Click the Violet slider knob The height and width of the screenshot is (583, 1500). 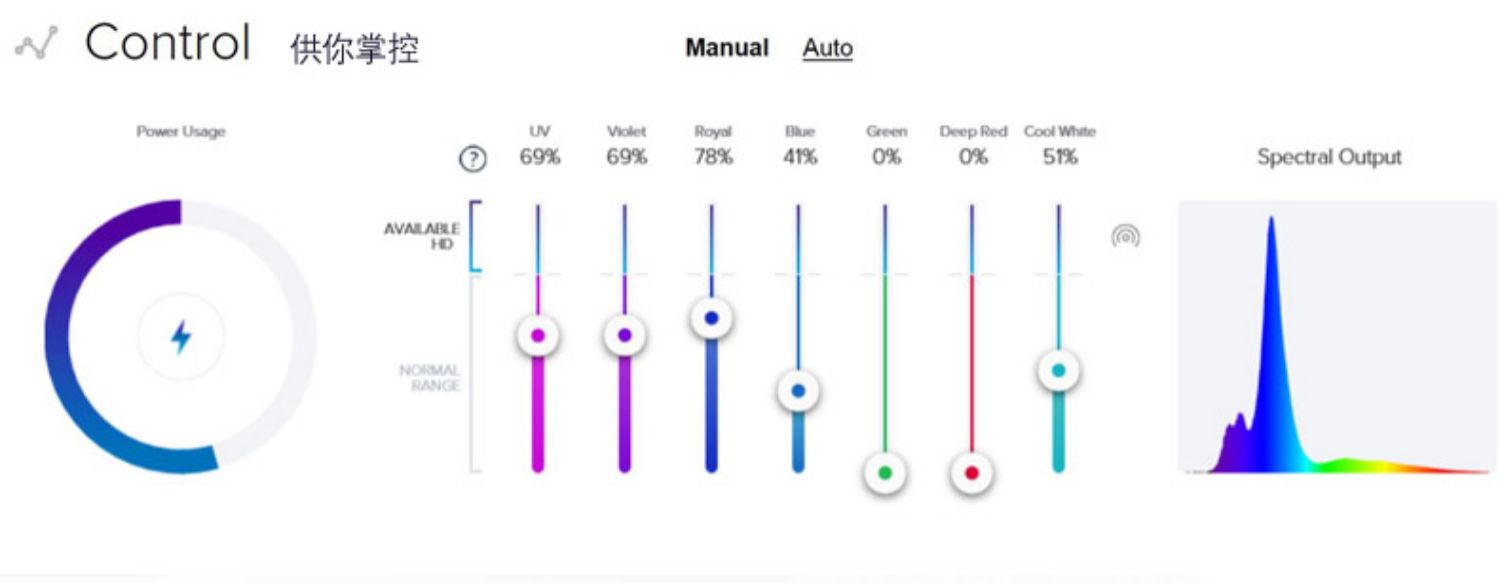click(625, 336)
